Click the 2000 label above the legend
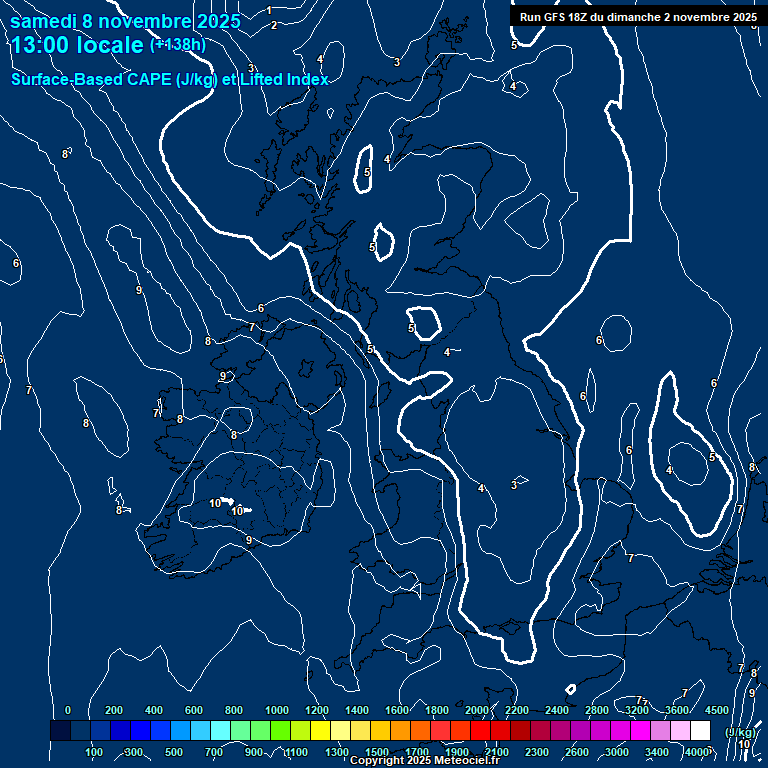The image size is (768, 768). [x=477, y=710]
